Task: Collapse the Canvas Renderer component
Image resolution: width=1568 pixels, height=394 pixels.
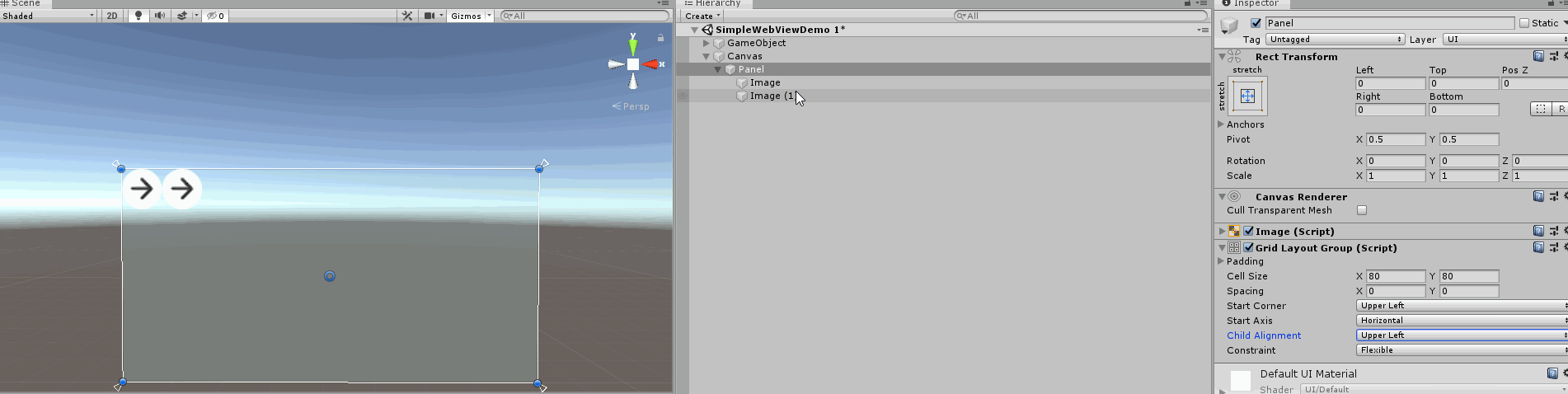Action: [1222, 197]
